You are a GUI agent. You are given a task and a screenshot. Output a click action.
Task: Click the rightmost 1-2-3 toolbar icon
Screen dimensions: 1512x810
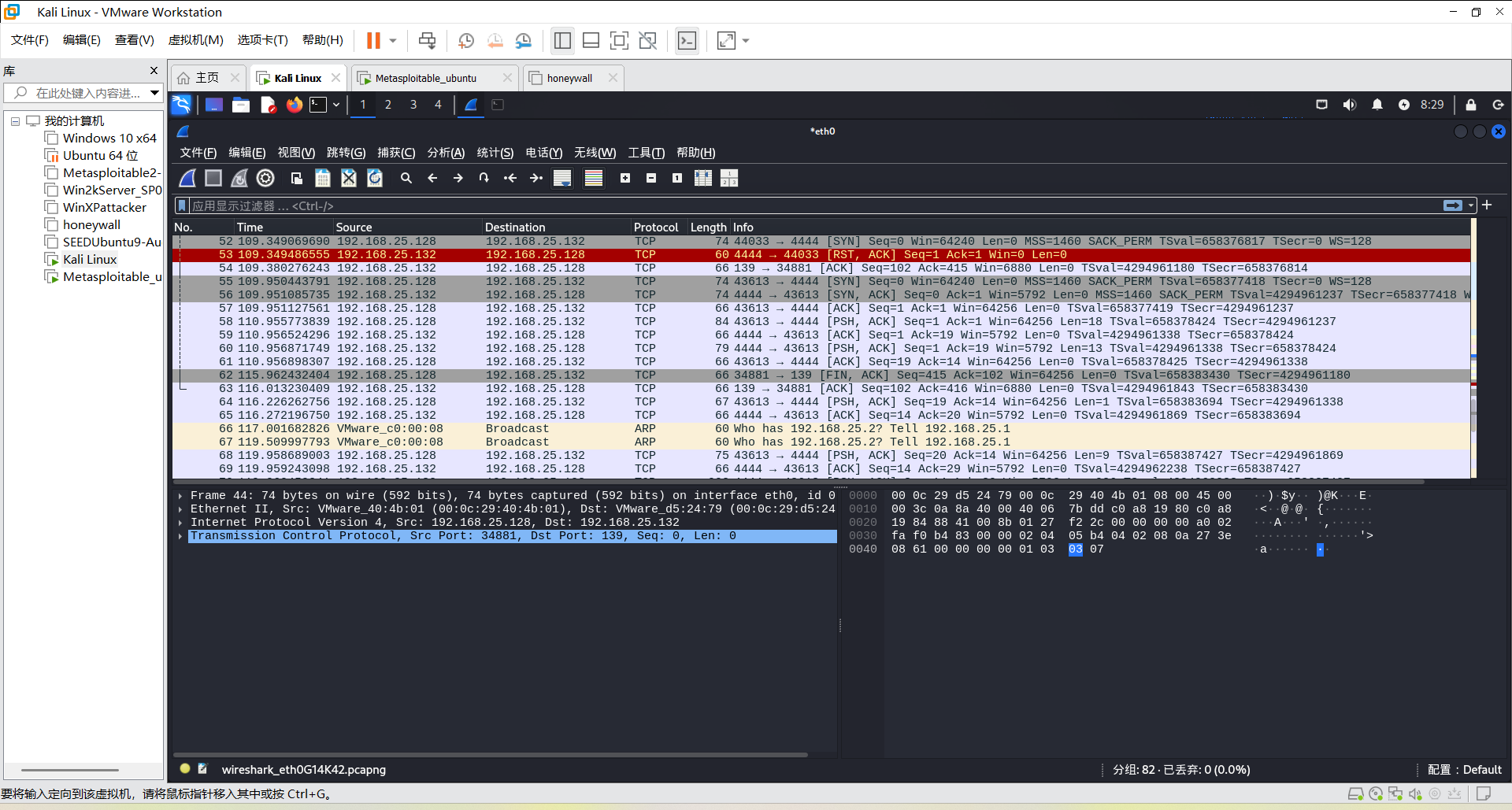729,179
